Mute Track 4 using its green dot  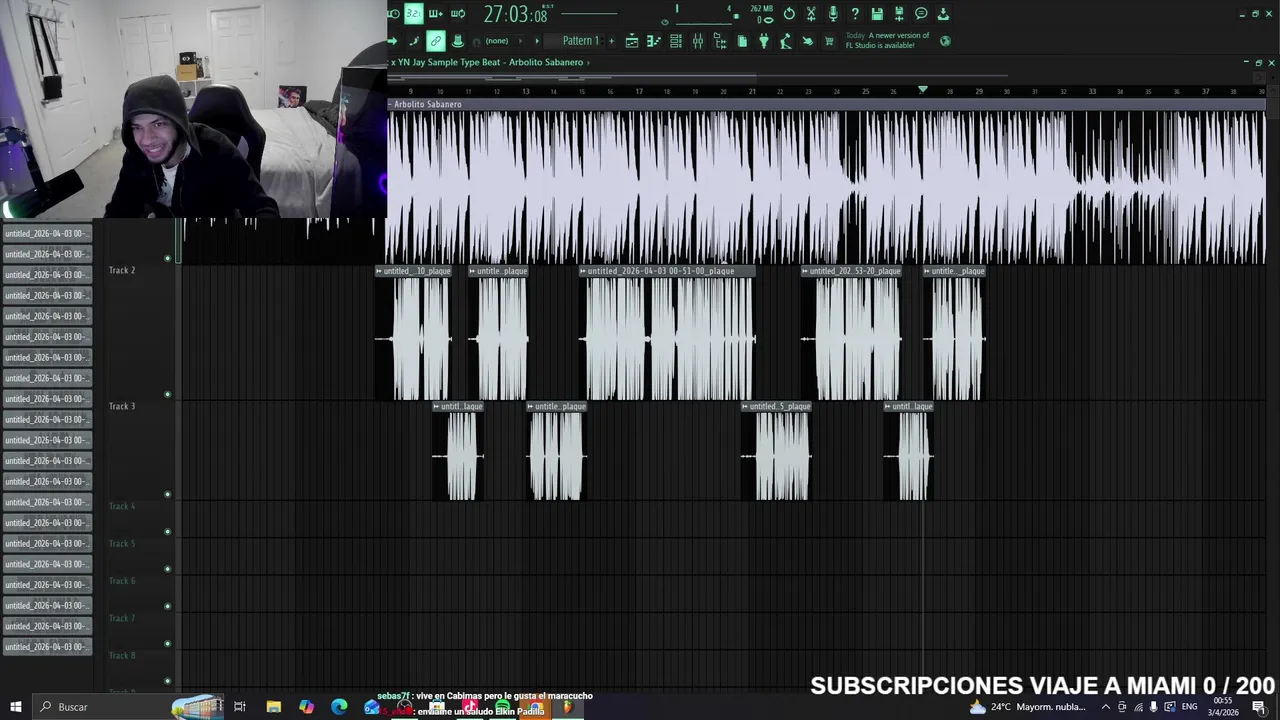(168, 531)
